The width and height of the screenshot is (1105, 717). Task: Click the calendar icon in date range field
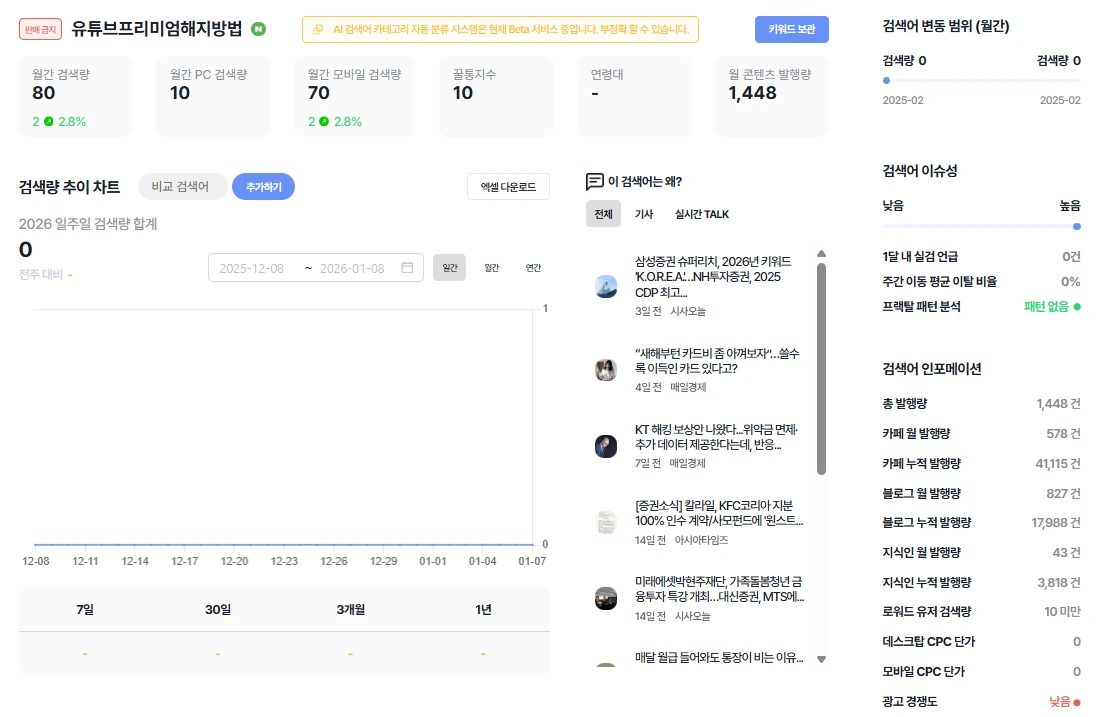pyautogui.click(x=407, y=267)
